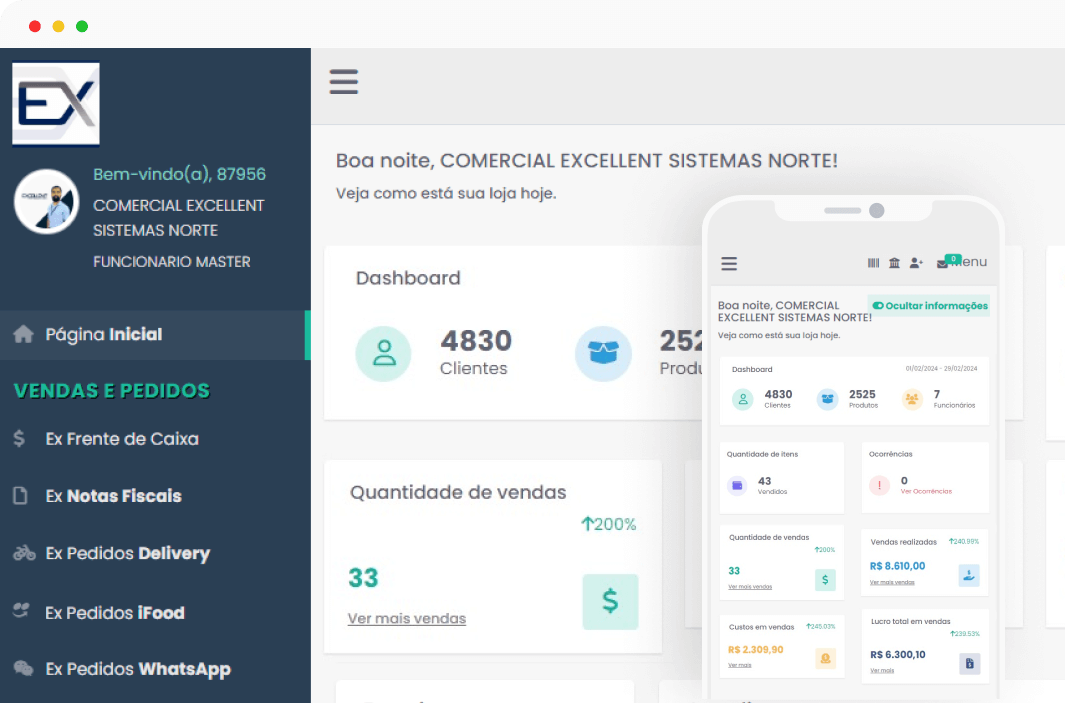The width and height of the screenshot is (1065, 703).
Task: Click the bank building icon in phone header
Action: tap(895, 263)
